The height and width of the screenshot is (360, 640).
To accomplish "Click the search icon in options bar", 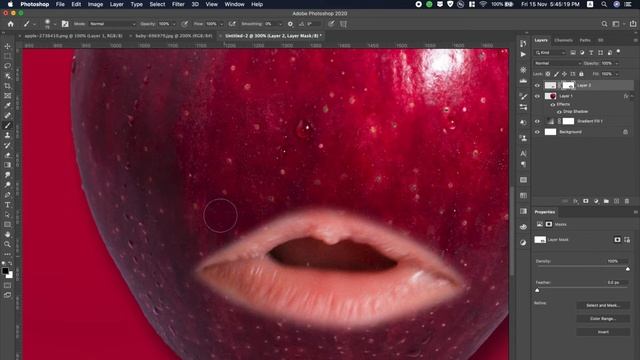I will (604, 24).
